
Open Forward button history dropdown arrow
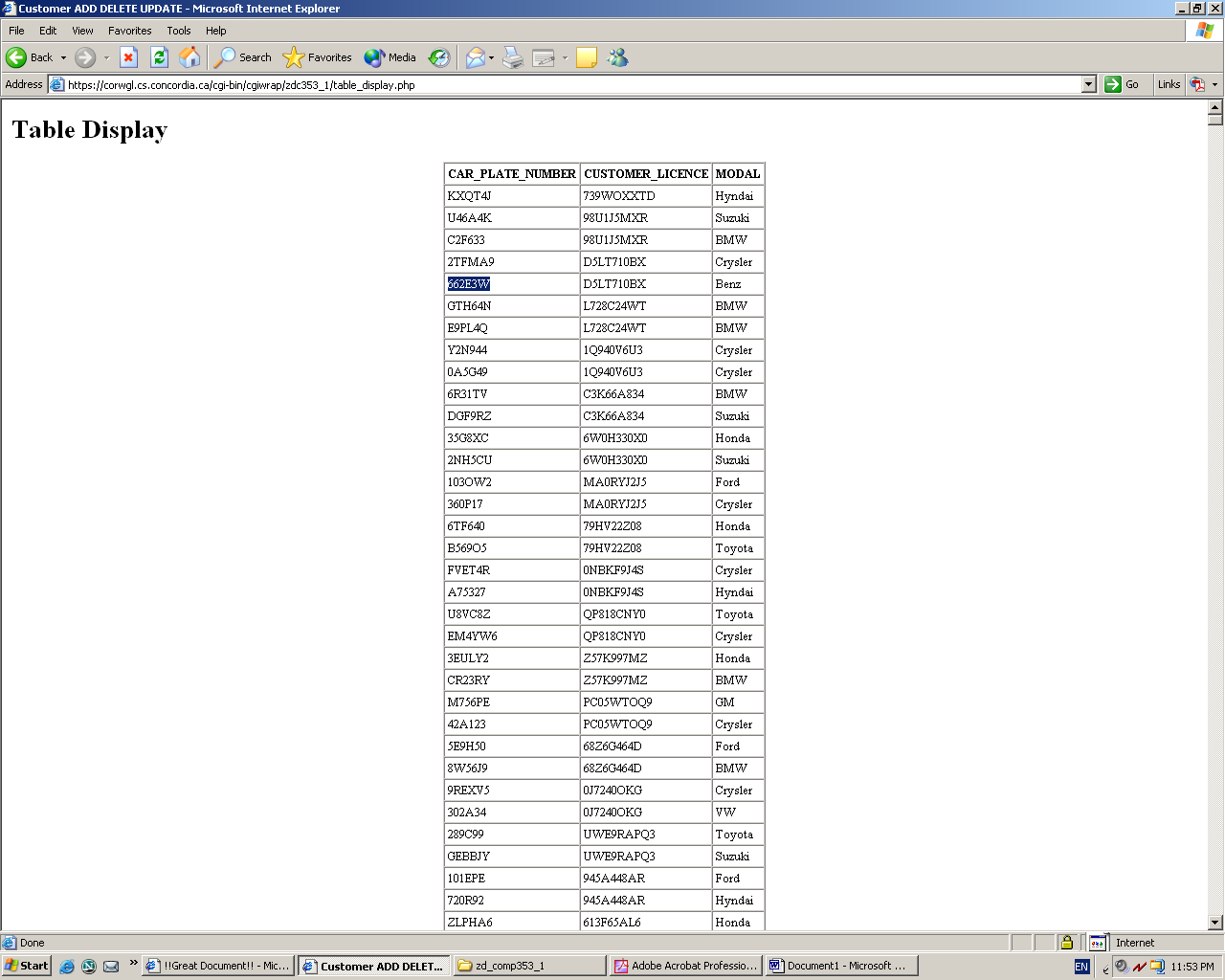[106, 57]
